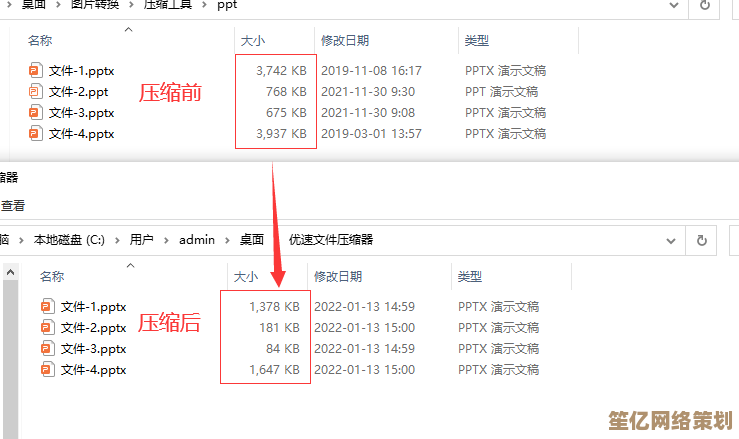Click date 2021-11-30 9:08
739x439 pixels.
[368, 113]
